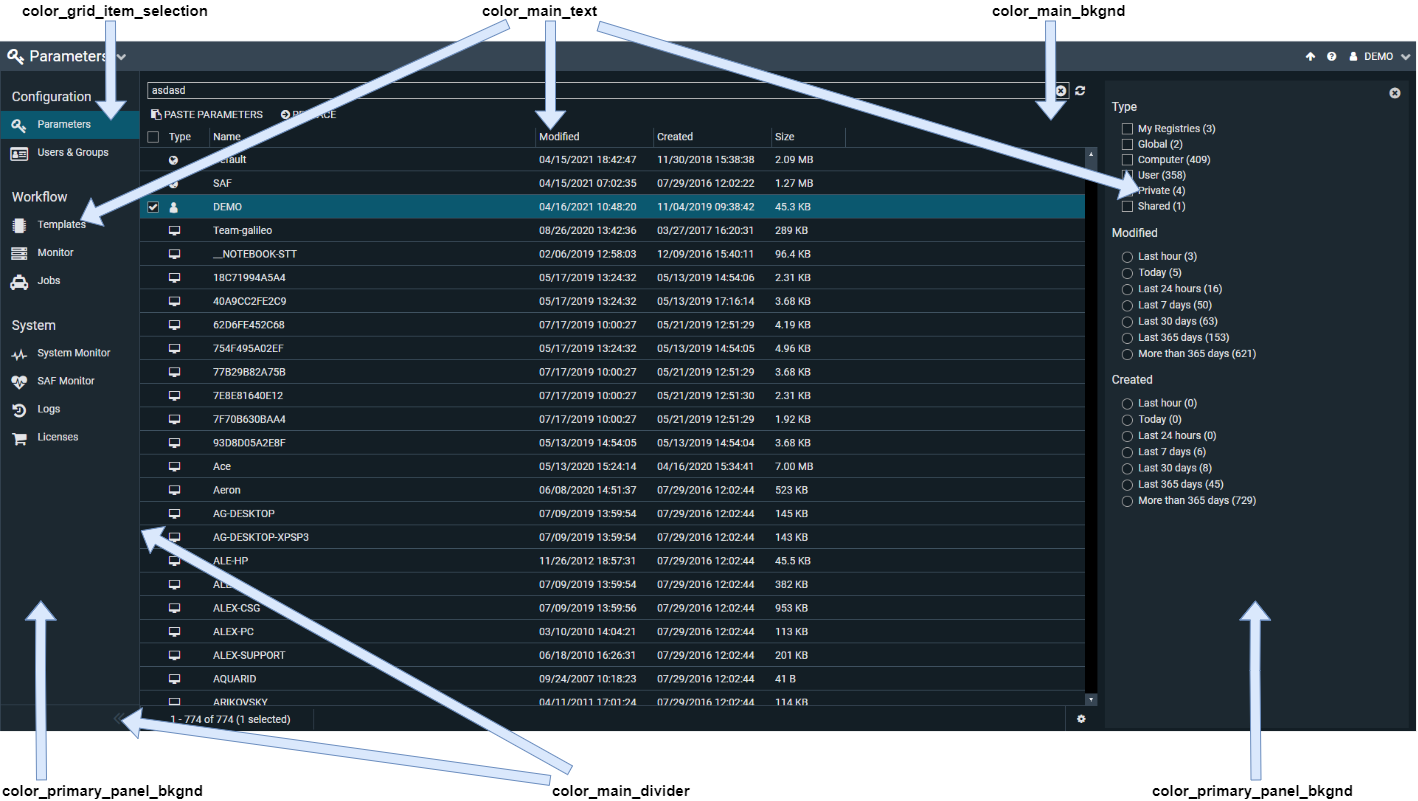Click the help question mark icon

[1332, 57]
